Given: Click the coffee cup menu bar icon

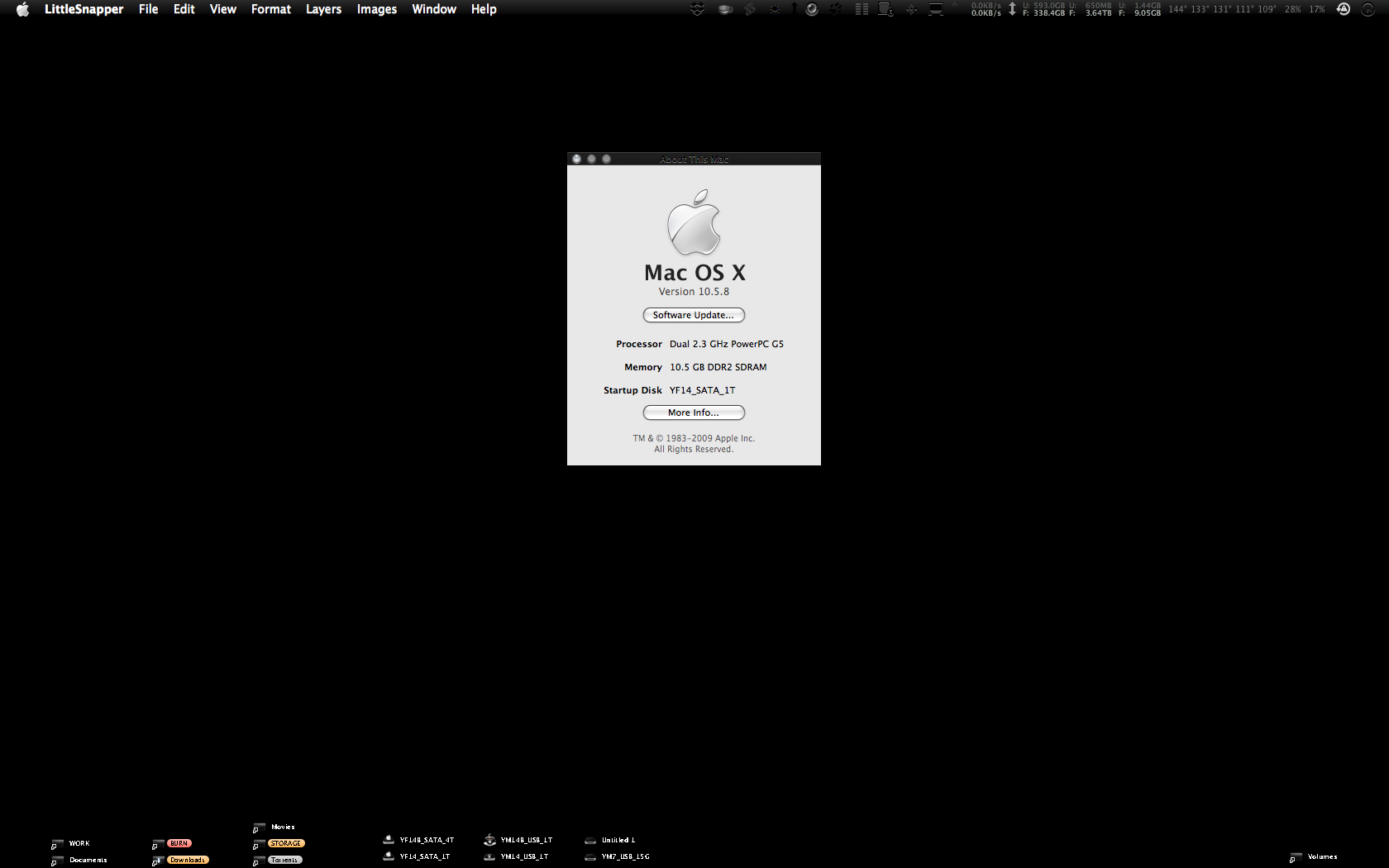Looking at the screenshot, I should [x=725, y=9].
